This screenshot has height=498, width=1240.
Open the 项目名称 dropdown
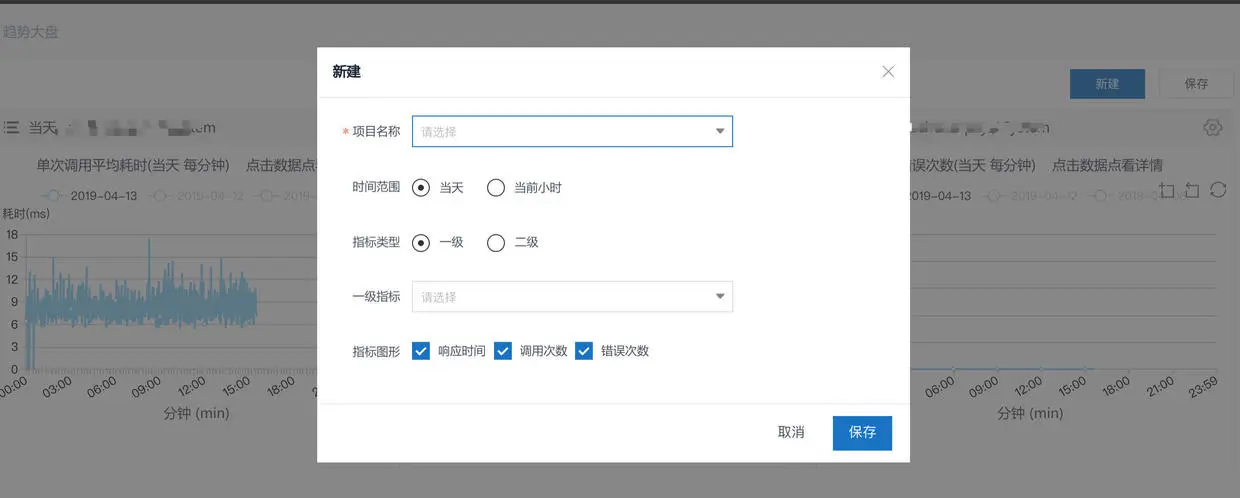click(x=572, y=131)
